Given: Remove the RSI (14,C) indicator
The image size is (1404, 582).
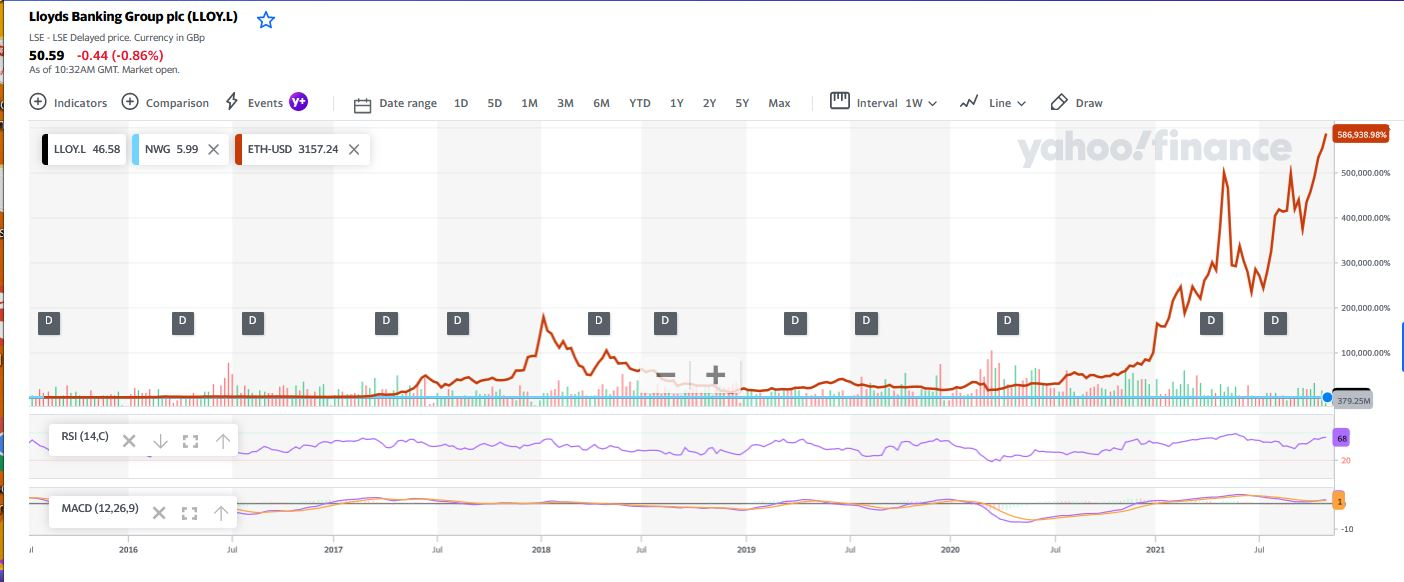Looking at the screenshot, I should (x=129, y=440).
